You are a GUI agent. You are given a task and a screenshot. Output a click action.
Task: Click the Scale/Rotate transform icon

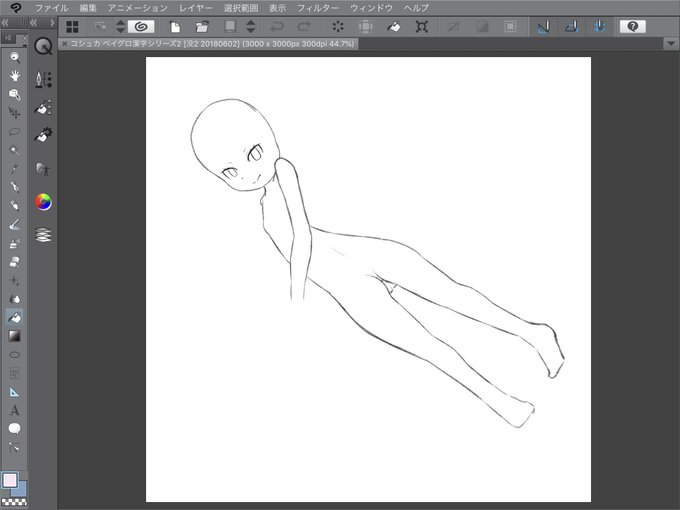(422, 27)
